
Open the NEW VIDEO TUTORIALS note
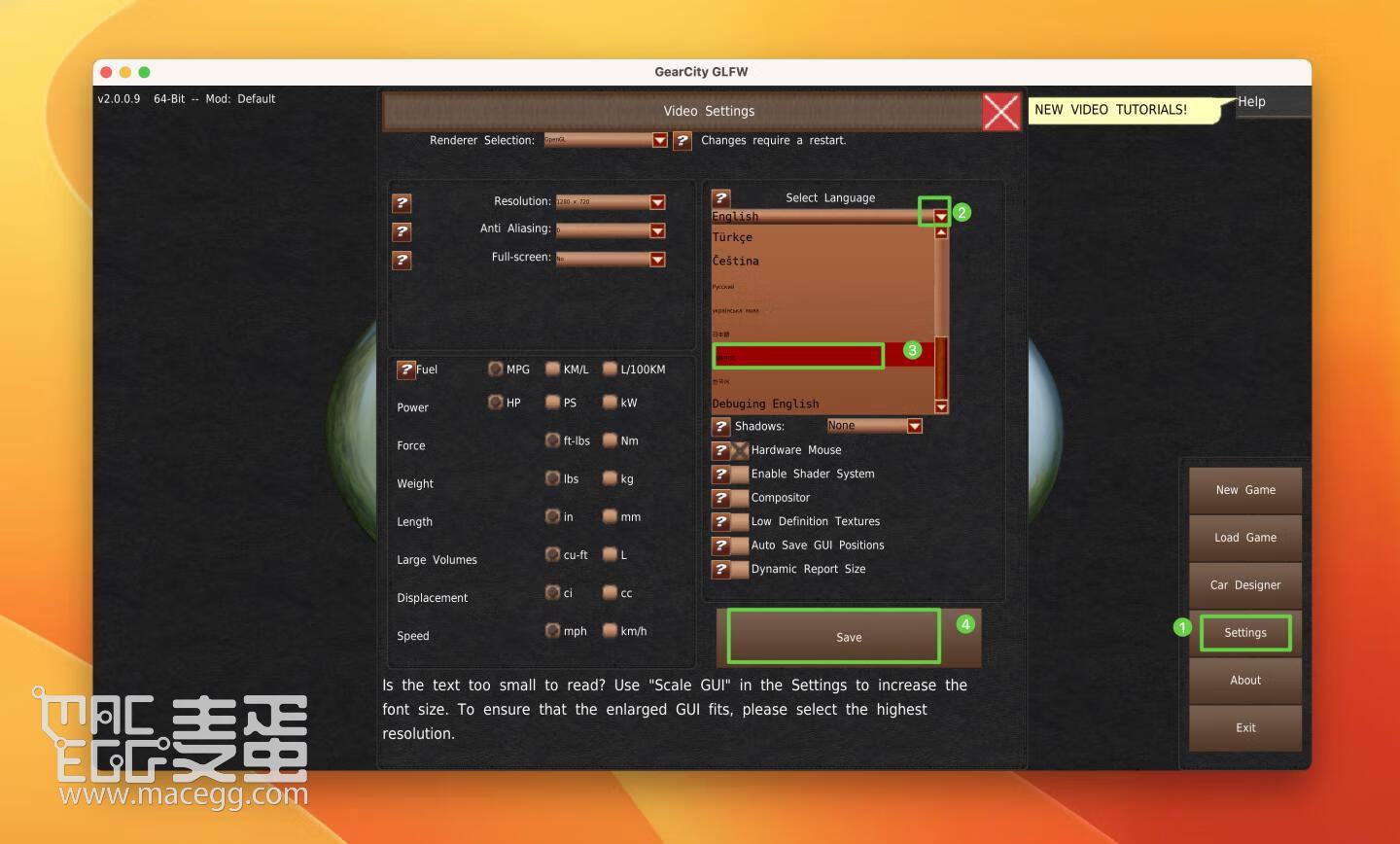(x=1125, y=110)
